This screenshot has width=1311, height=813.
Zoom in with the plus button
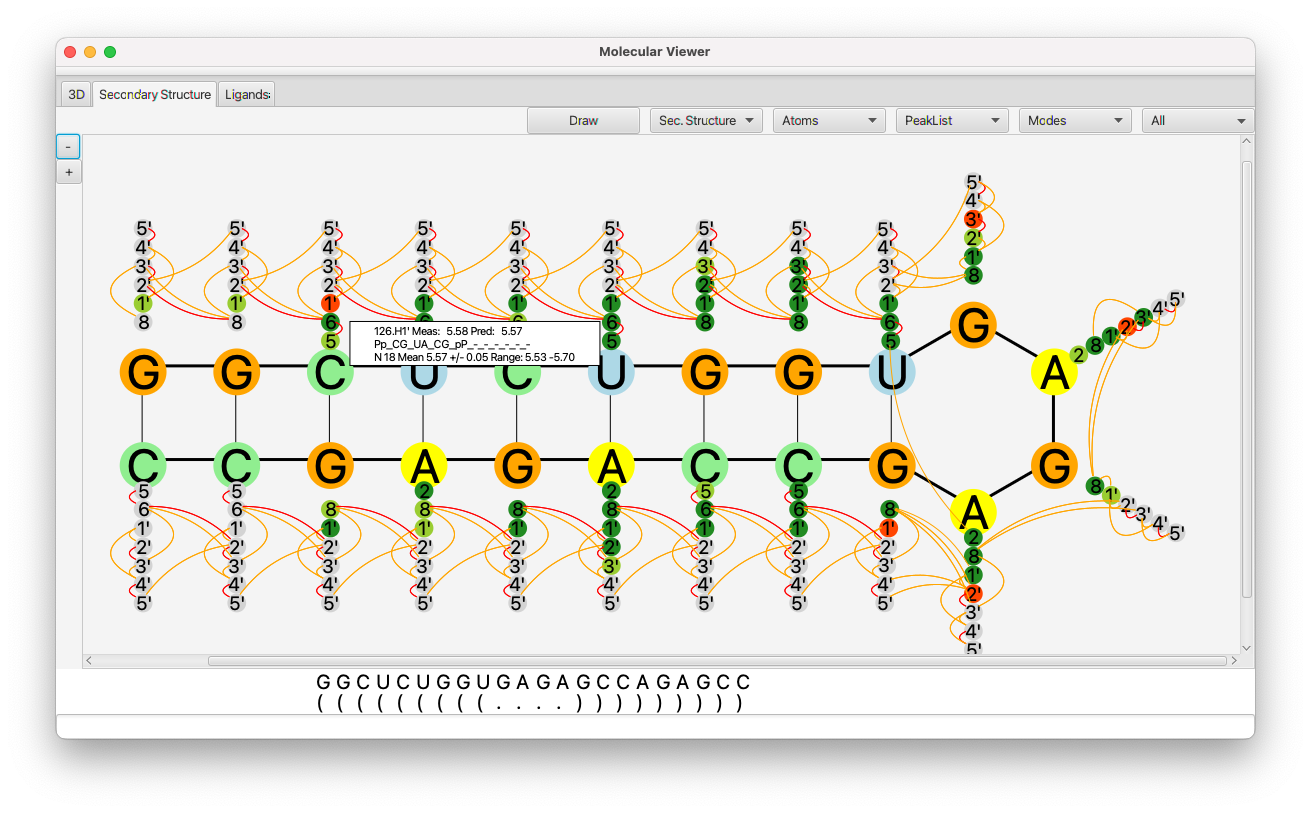[x=68, y=172]
